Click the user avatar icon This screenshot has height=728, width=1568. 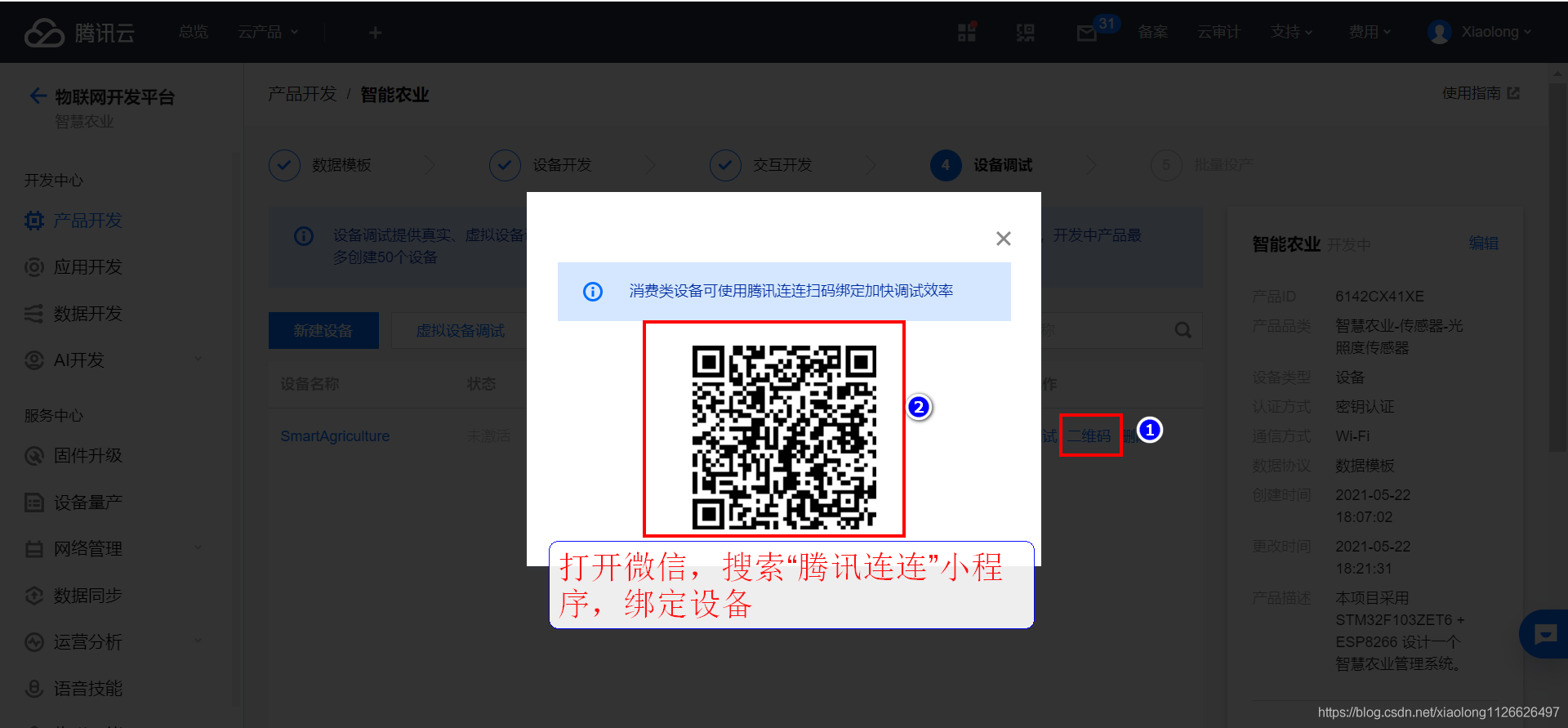[1439, 33]
